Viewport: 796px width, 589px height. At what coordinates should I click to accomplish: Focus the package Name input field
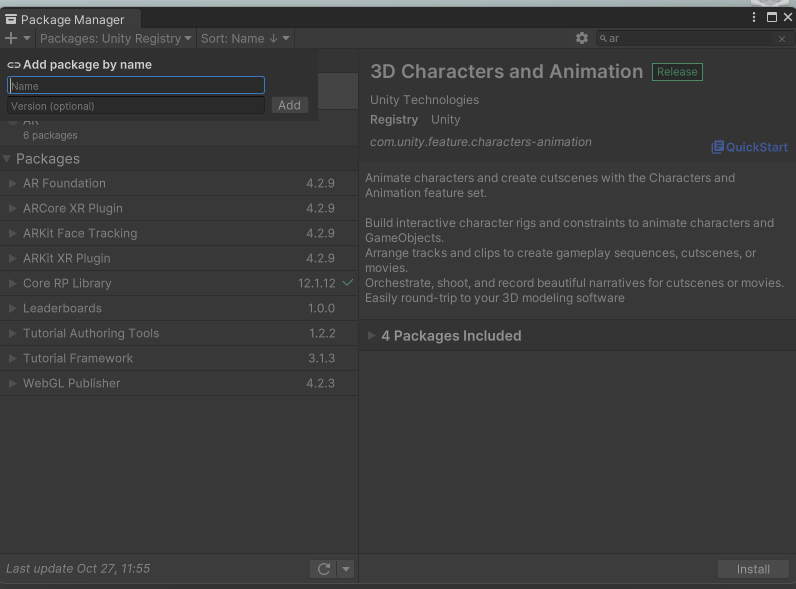tap(136, 85)
